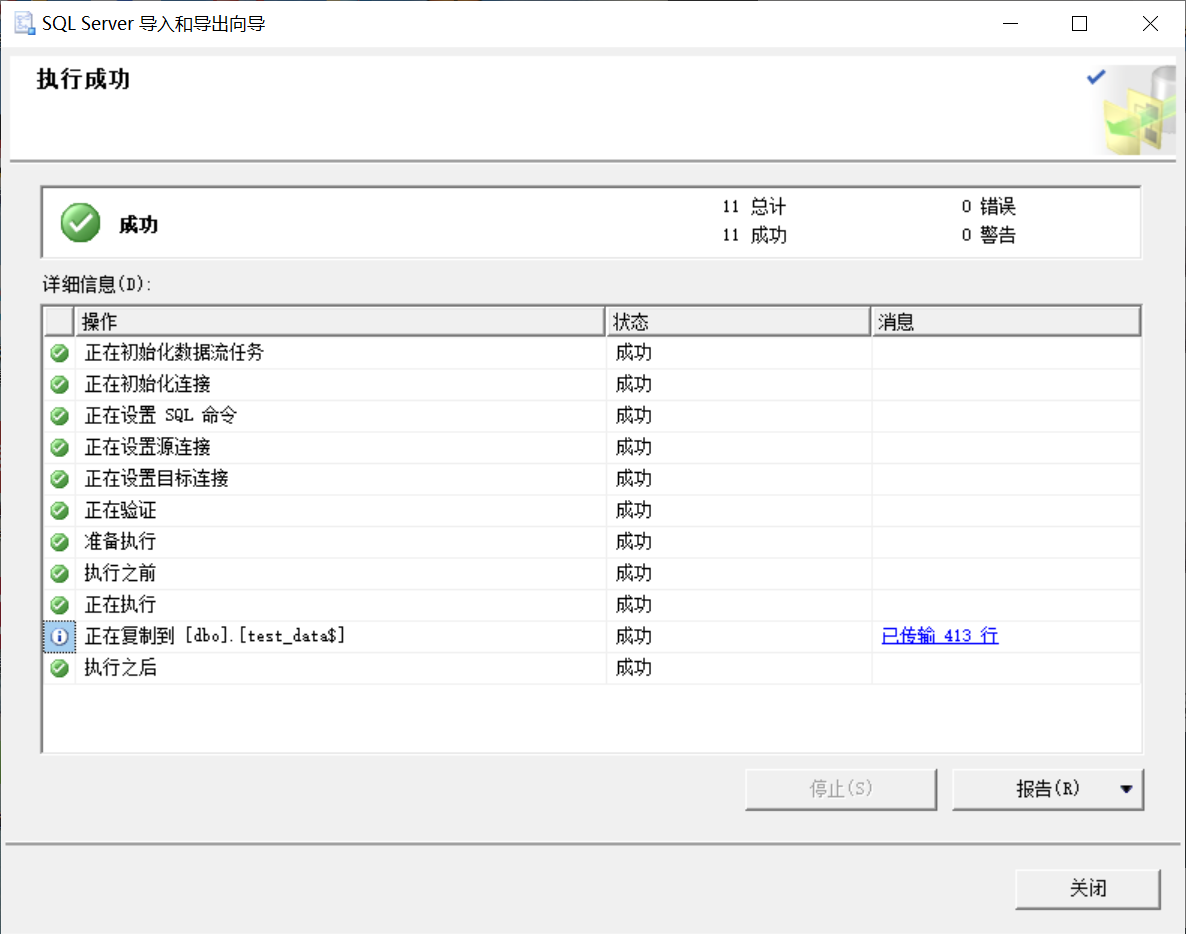Minimize the wizard window
1186x934 pixels.
pos(1011,23)
